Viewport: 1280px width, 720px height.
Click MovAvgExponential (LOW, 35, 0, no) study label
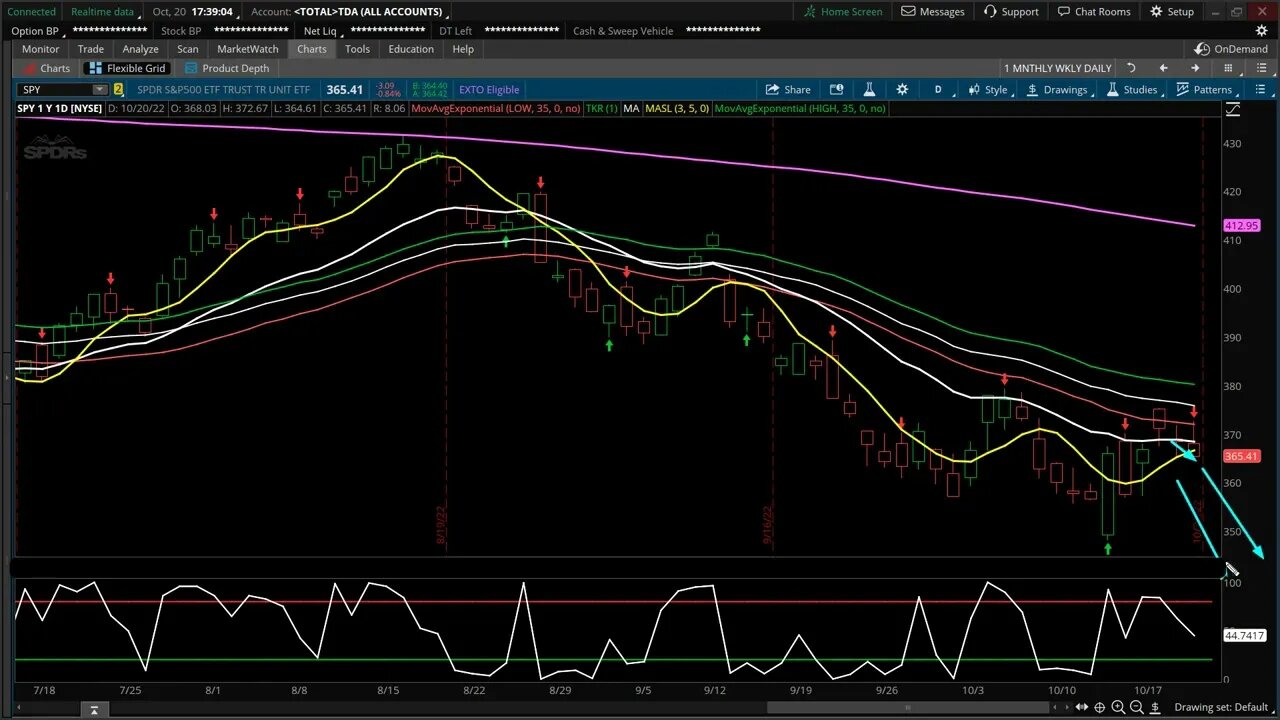click(x=496, y=108)
